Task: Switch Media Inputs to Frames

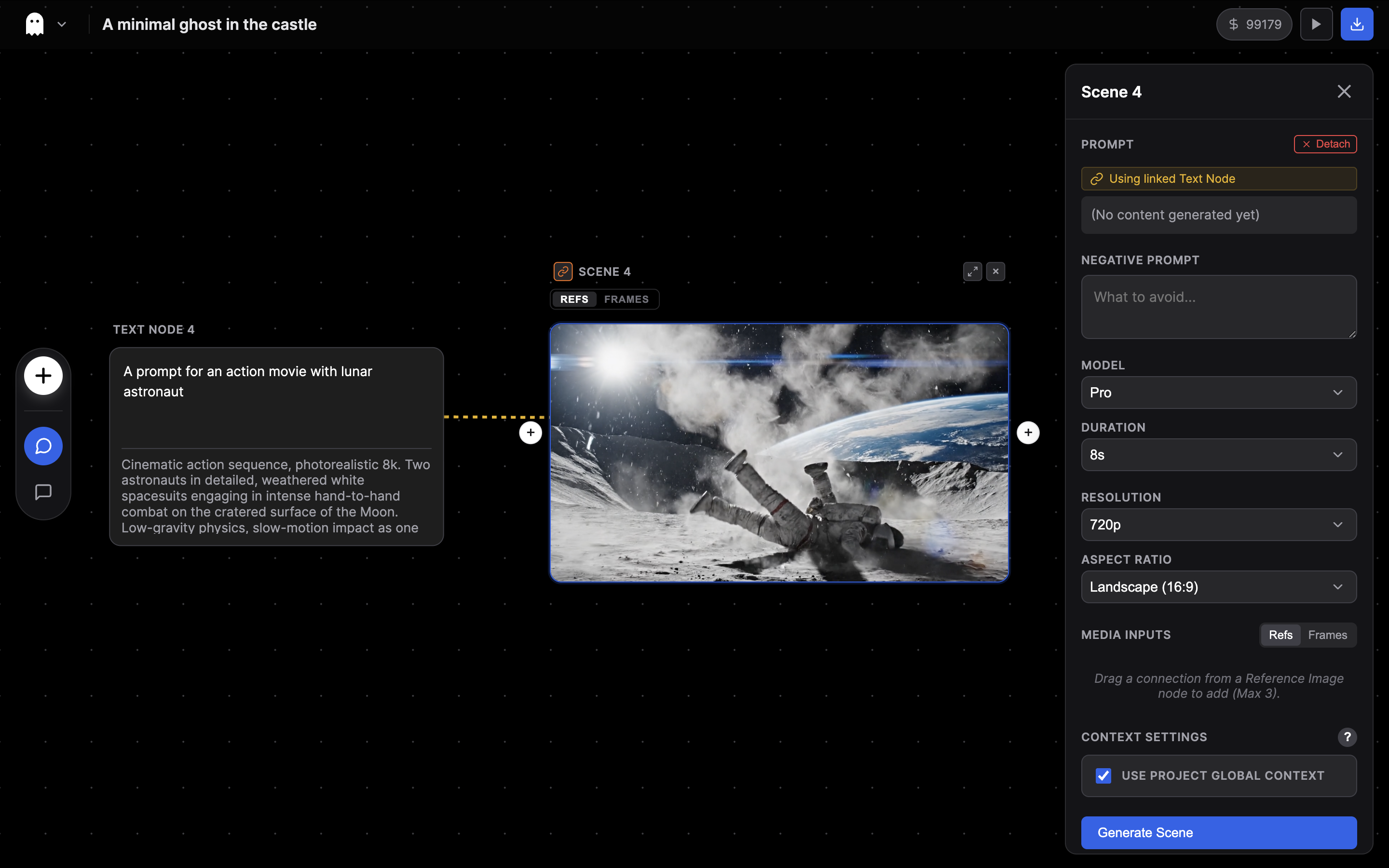Action: pos(1327,635)
